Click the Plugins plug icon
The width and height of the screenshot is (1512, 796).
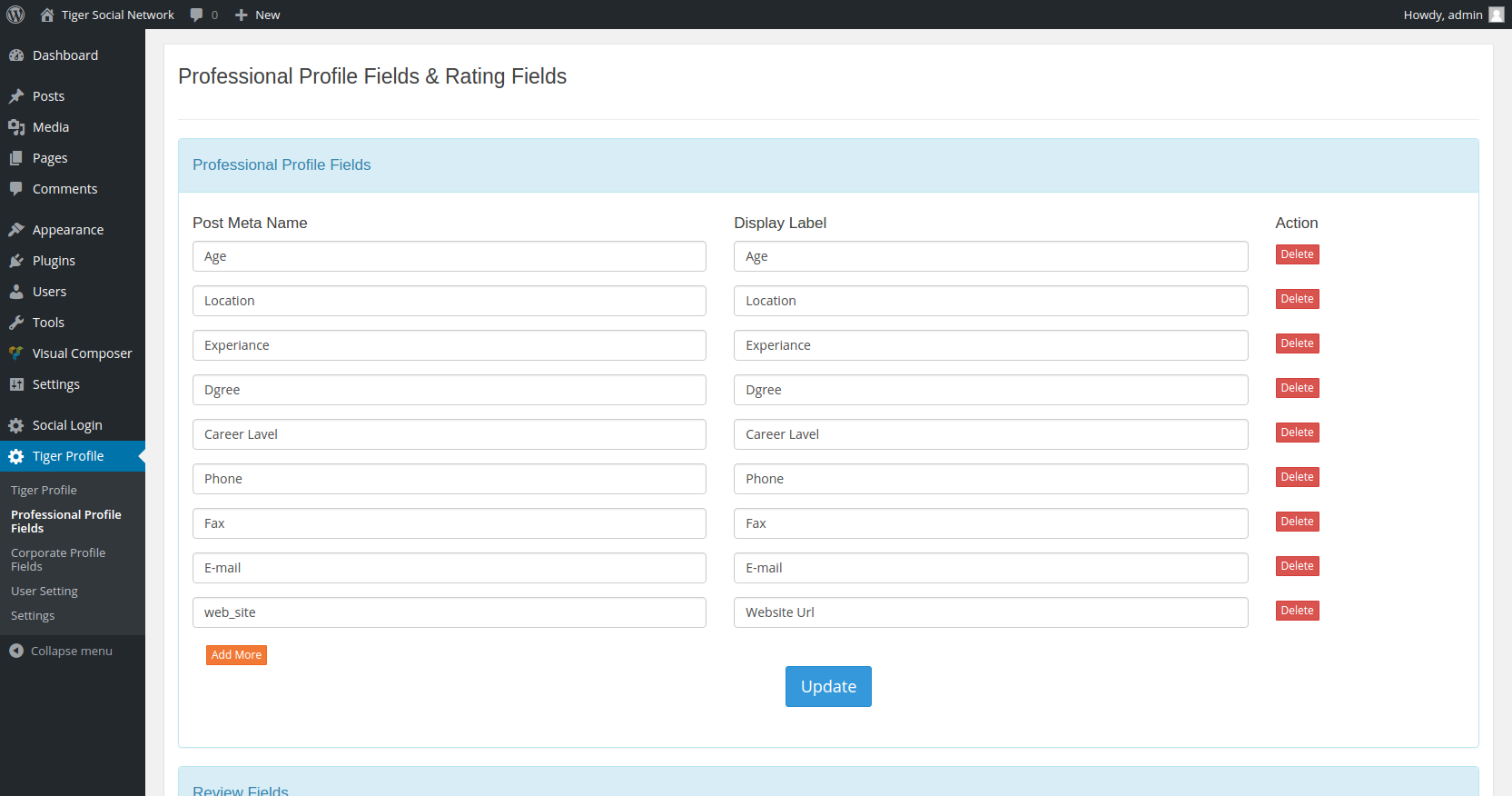pyautogui.click(x=16, y=261)
